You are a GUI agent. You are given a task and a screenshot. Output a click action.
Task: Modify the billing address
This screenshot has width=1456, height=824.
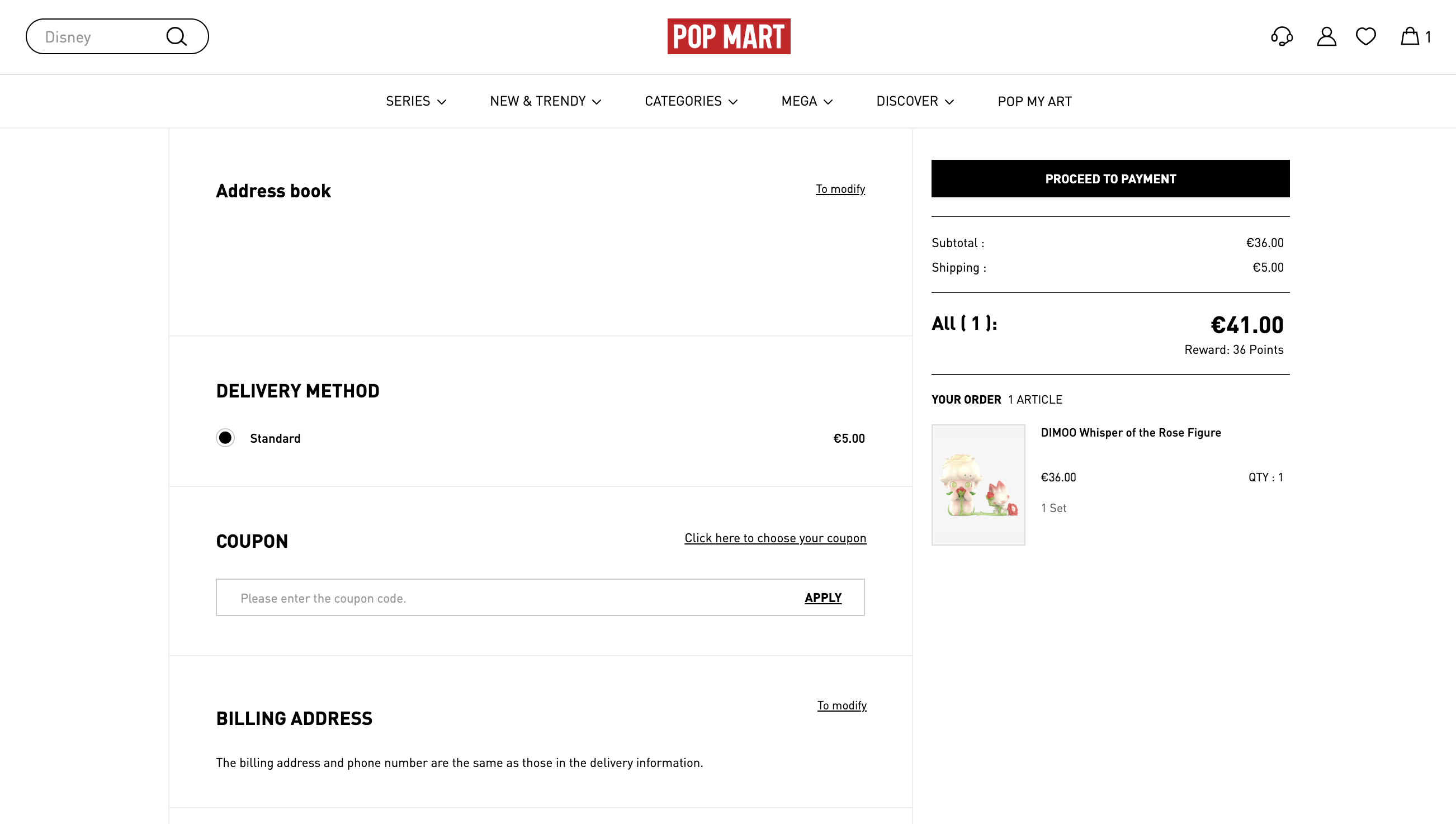(x=842, y=705)
